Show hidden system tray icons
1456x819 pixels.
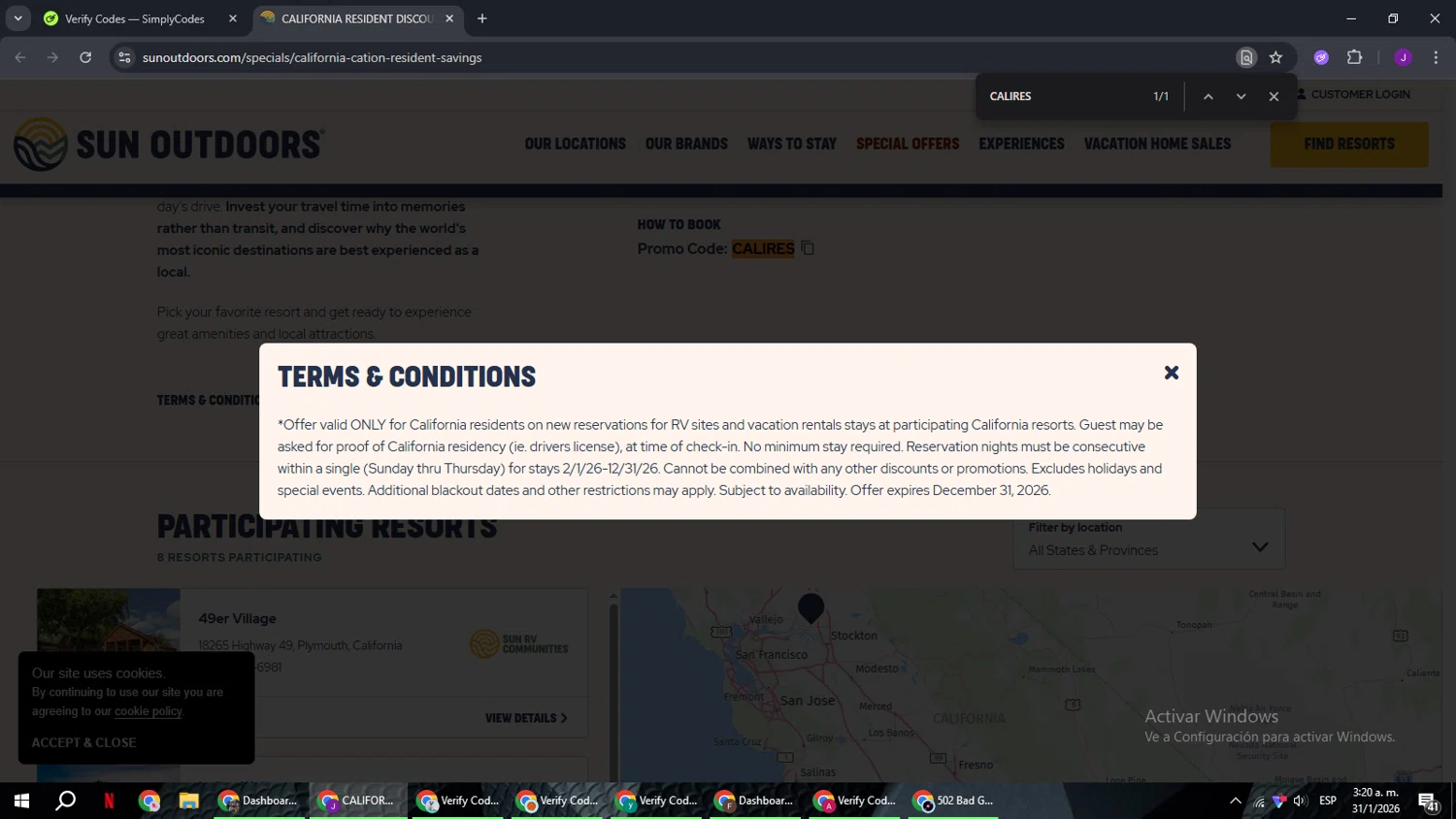click(1235, 801)
